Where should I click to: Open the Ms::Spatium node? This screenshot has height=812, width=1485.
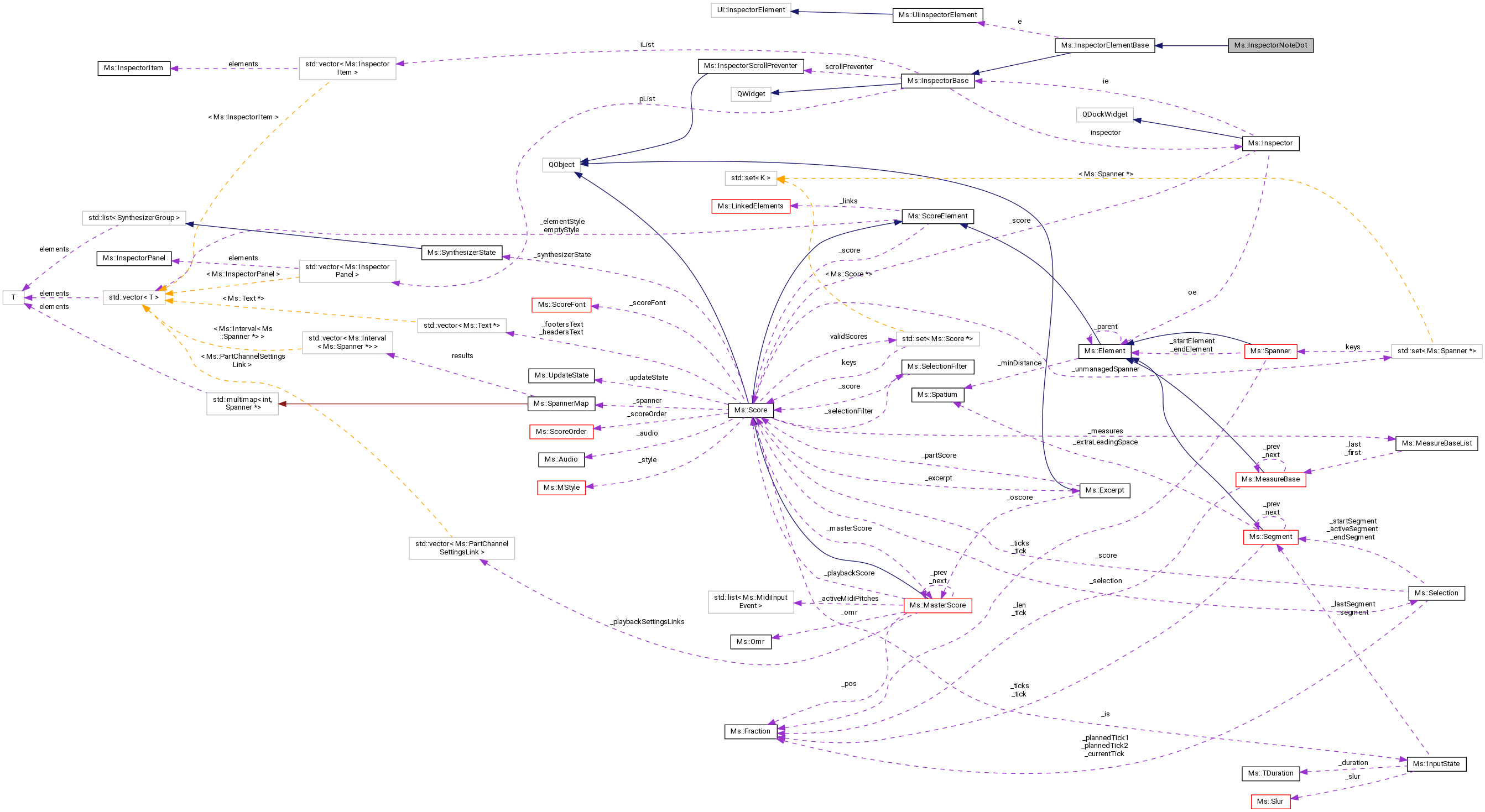click(937, 395)
